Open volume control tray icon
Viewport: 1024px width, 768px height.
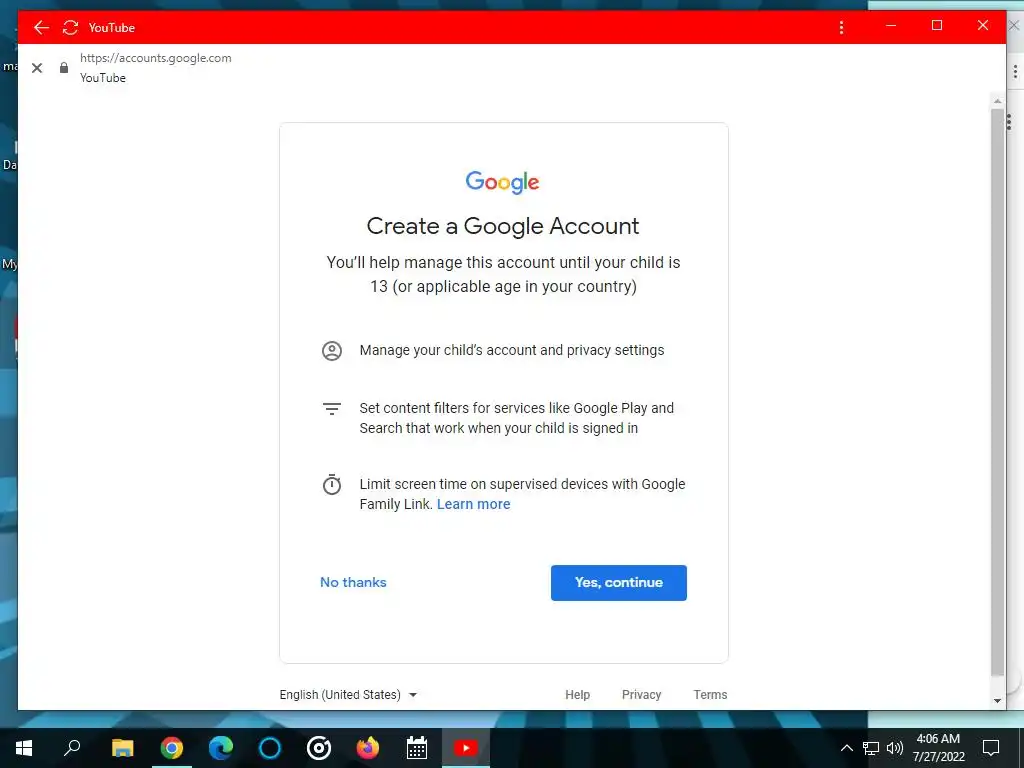click(x=895, y=748)
